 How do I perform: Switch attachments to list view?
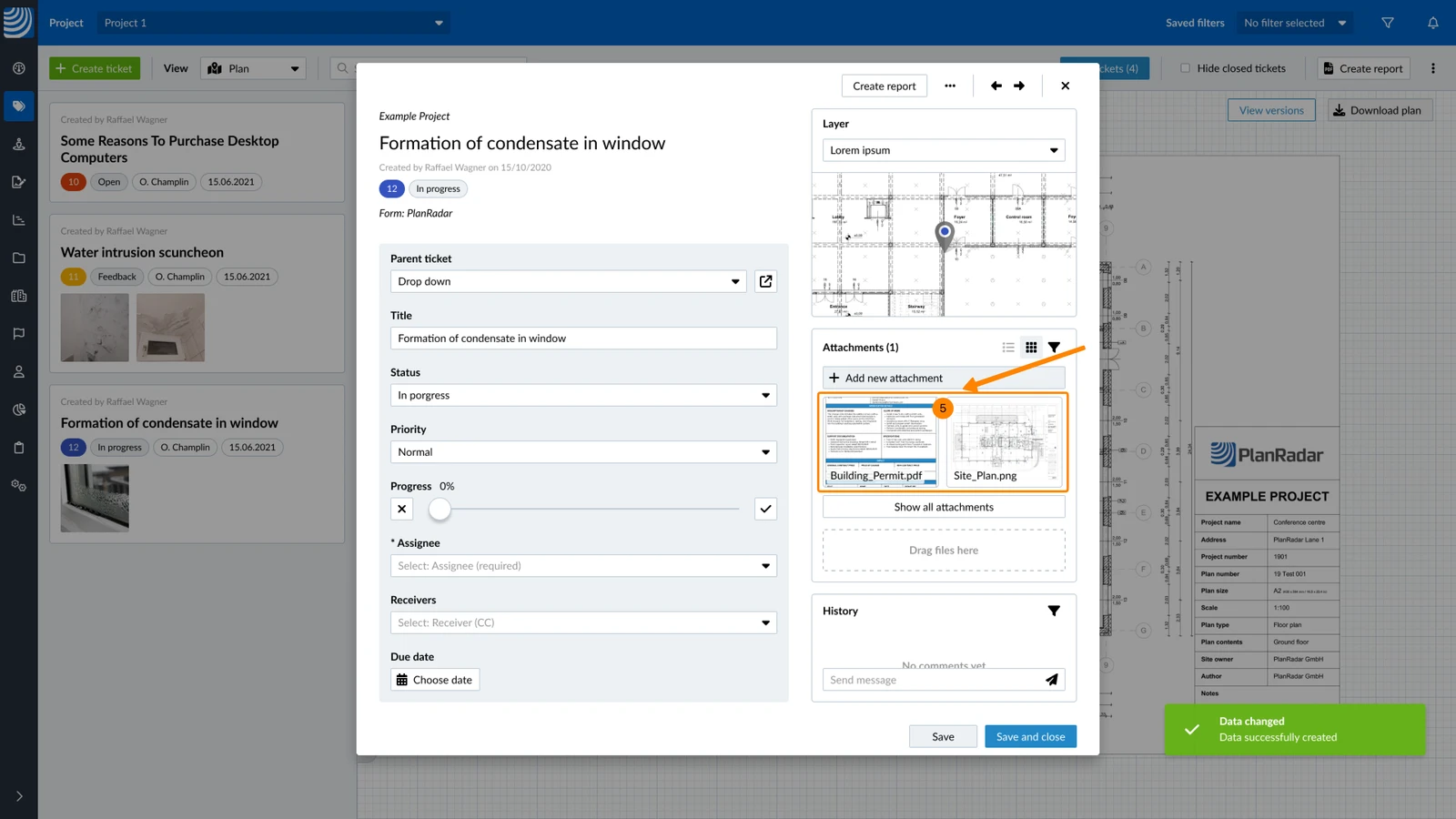1008,347
